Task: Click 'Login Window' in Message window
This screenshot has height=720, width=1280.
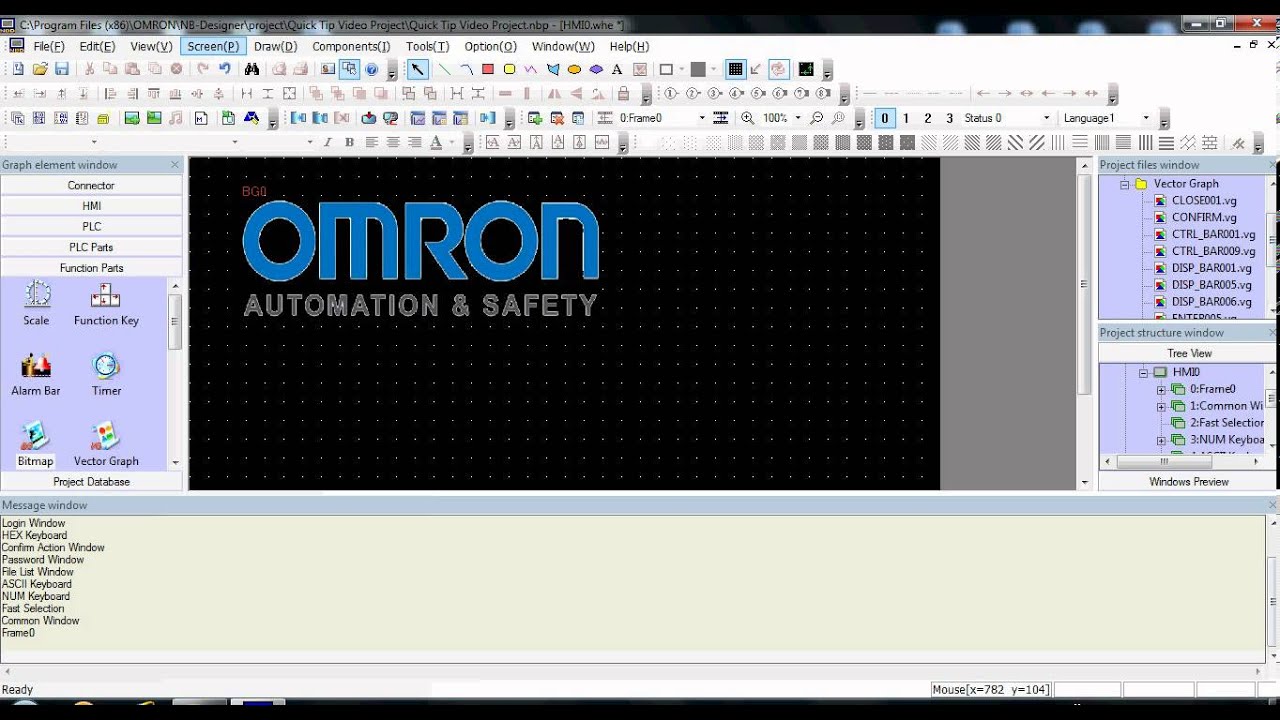Action: coord(33,523)
